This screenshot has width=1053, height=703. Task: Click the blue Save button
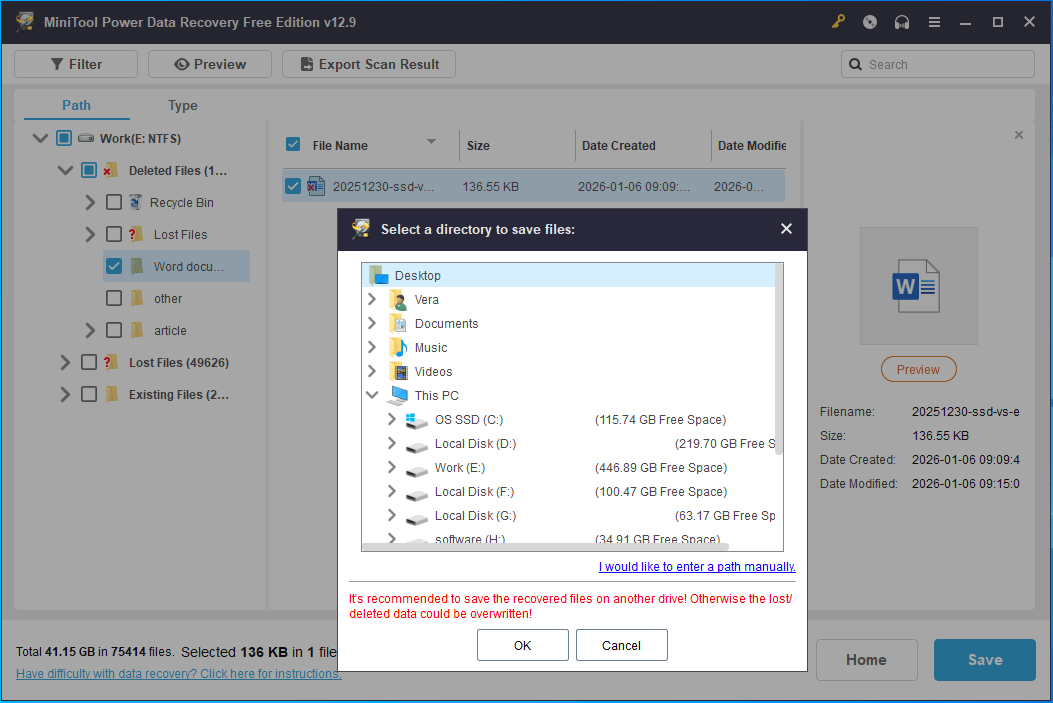985,660
